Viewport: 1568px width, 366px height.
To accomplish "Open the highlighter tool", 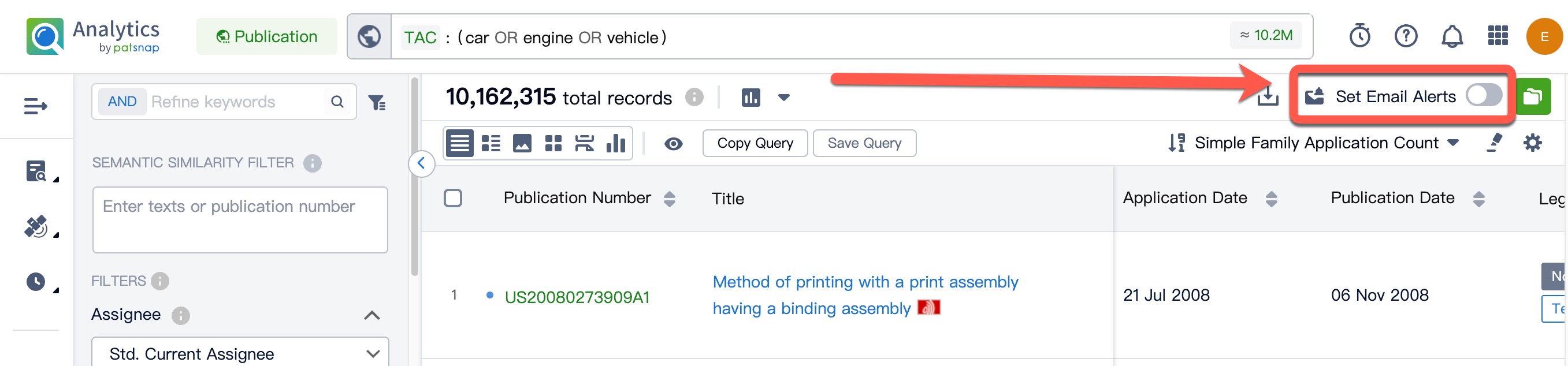I will (x=1495, y=143).
